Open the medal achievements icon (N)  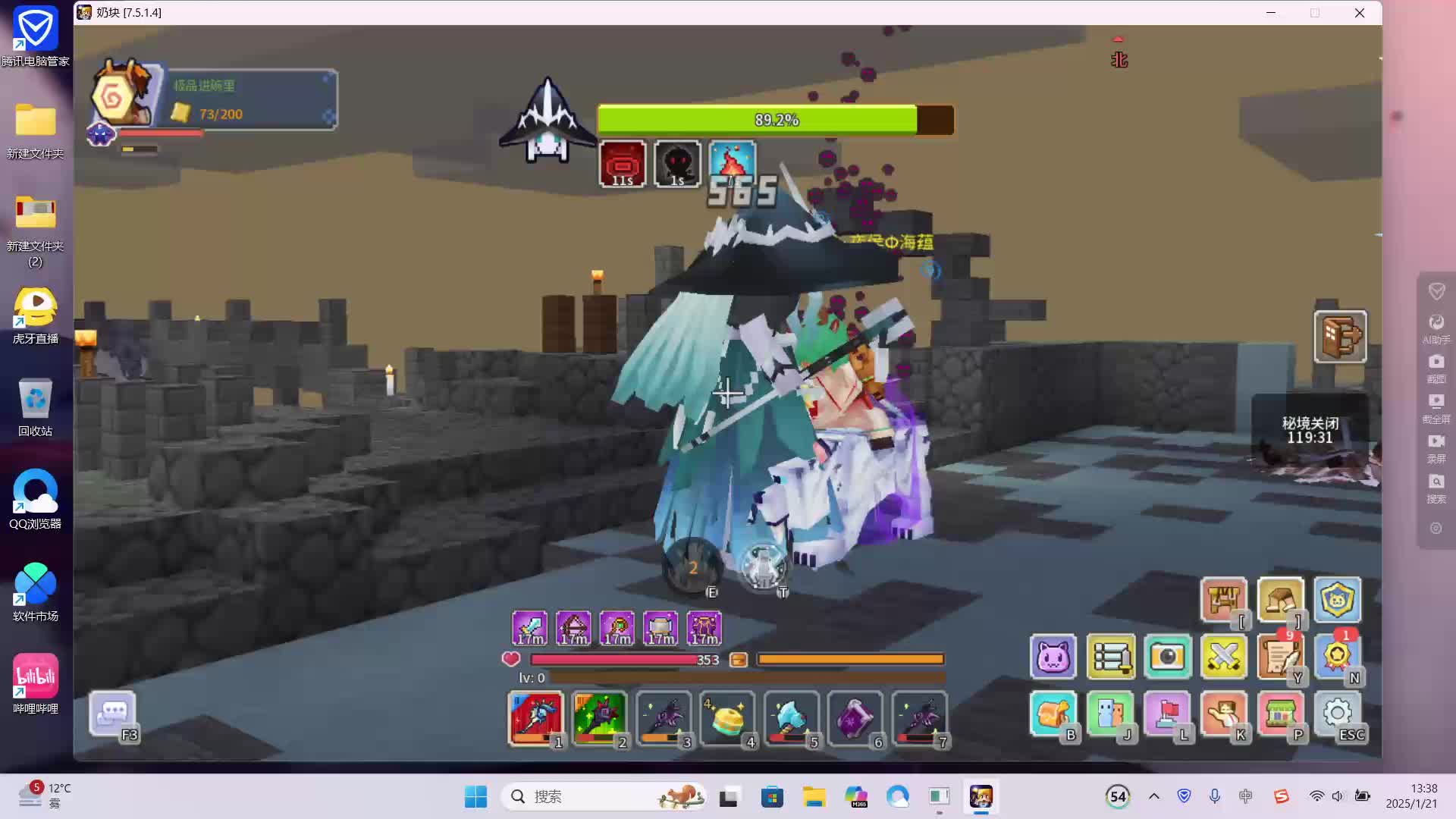click(1337, 657)
